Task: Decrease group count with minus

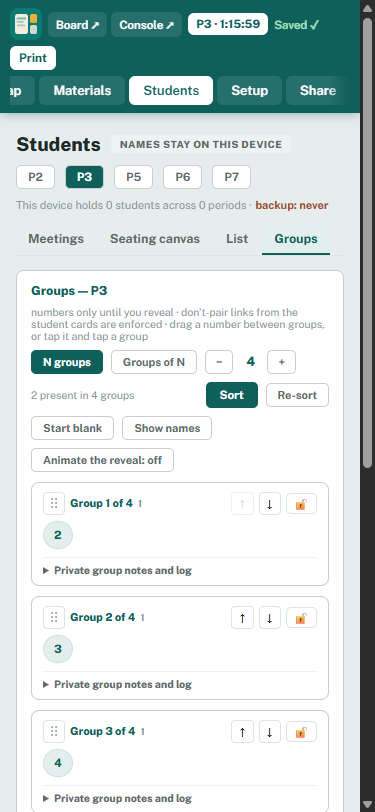Action: pos(219,362)
